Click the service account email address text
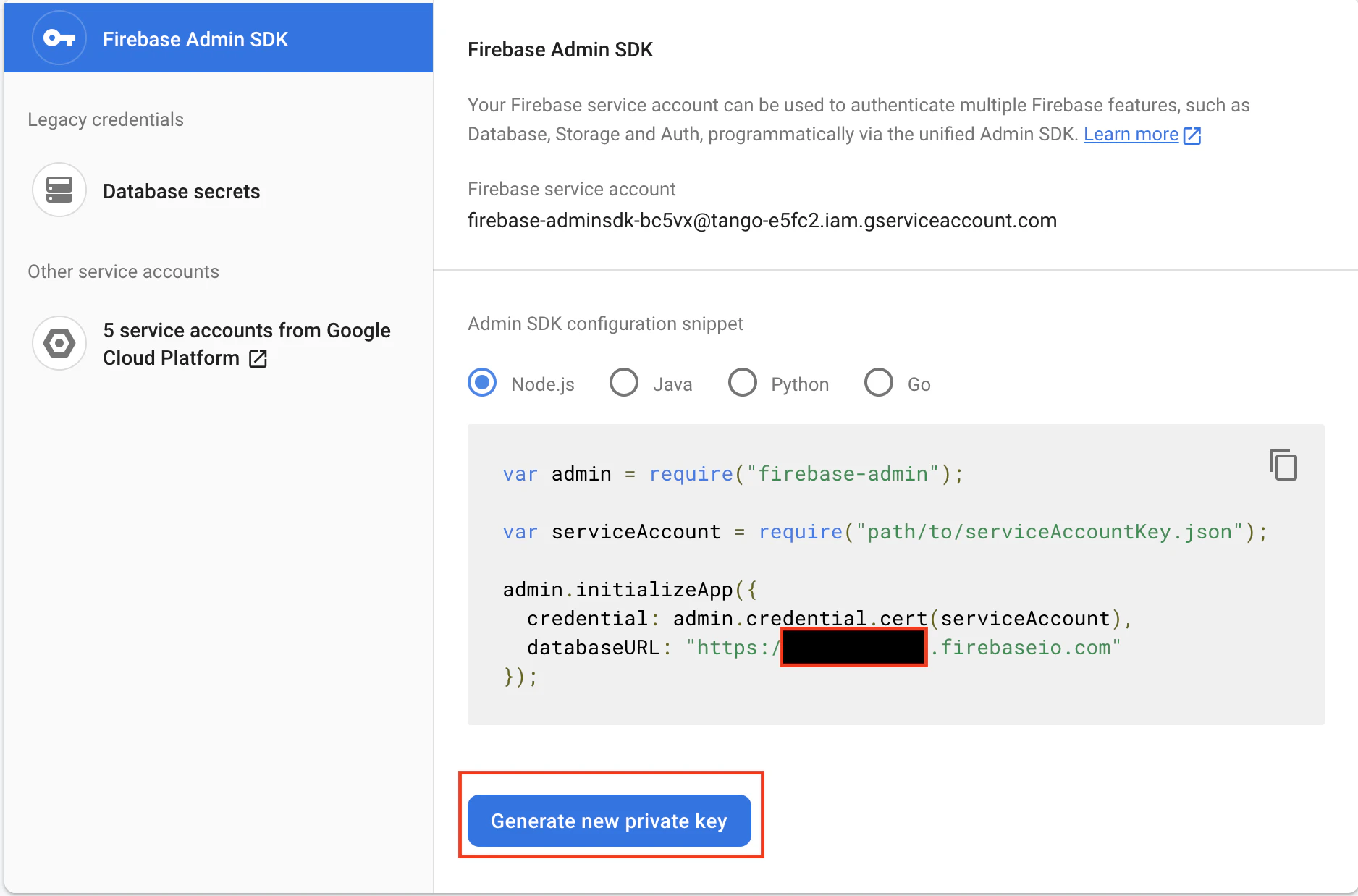Viewport: 1358px width, 896px height. coord(762,221)
